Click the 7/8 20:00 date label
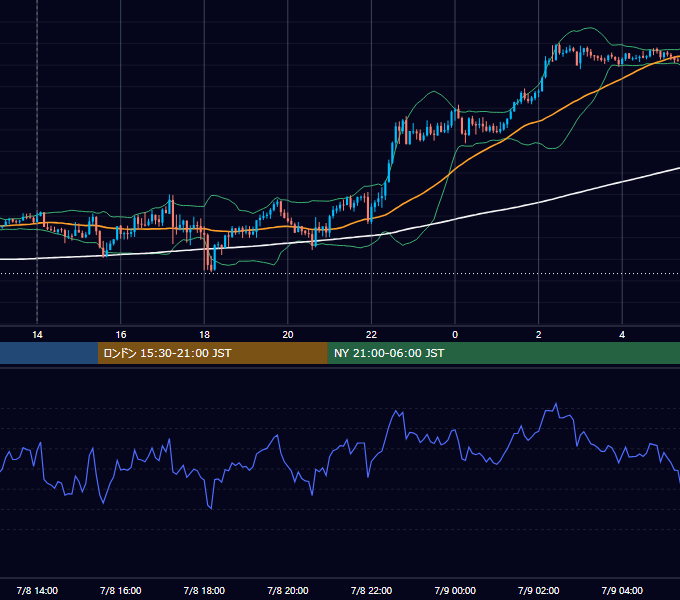680x600 pixels. (288, 590)
